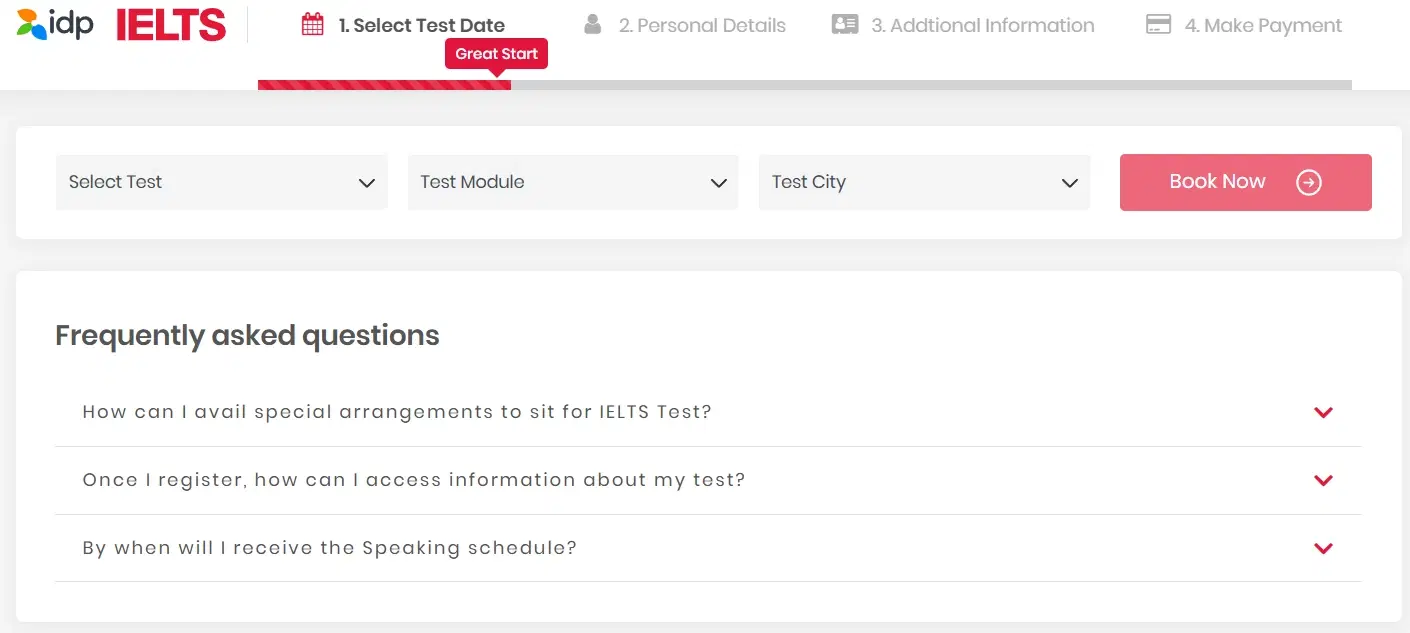Switch to the Make Payment step
The height and width of the screenshot is (633, 1410).
(1264, 25)
